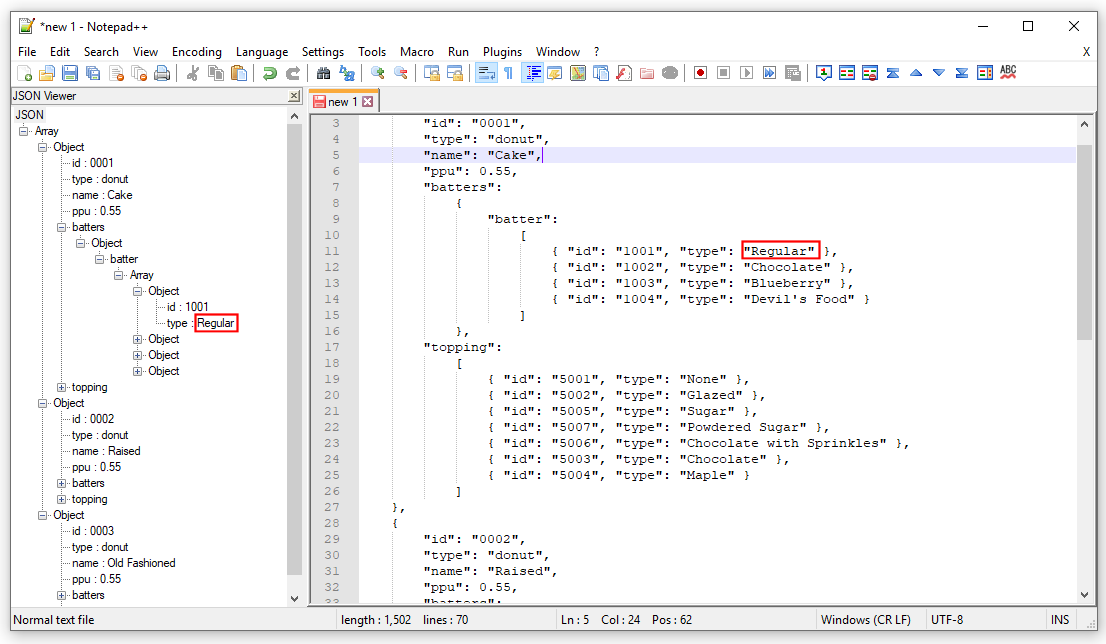The image size is (1106, 644).
Task: Open the Plugins menu
Action: coord(502,52)
